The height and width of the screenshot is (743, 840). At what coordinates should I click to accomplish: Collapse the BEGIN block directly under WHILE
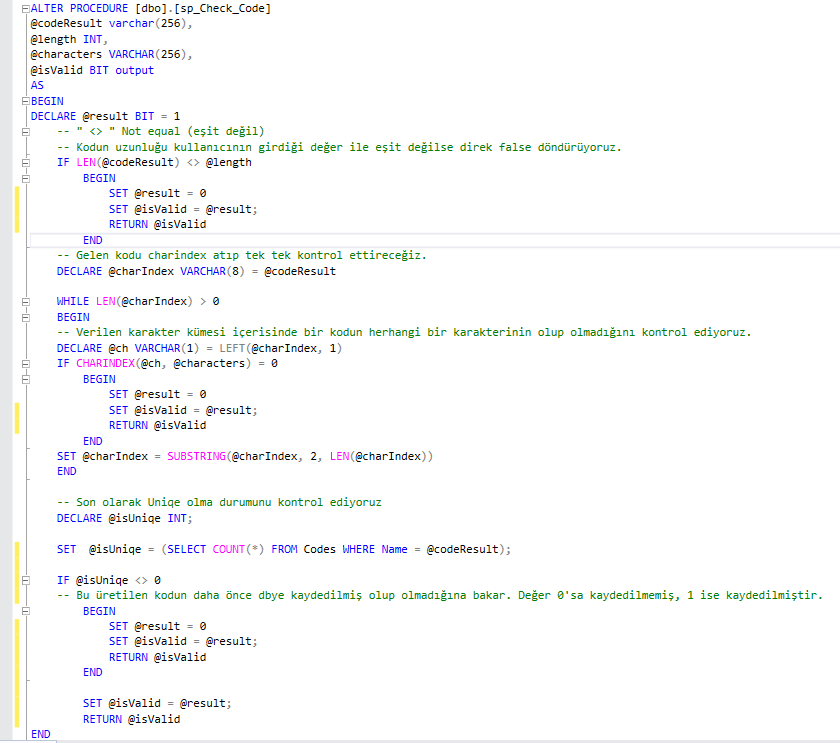coord(25,318)
